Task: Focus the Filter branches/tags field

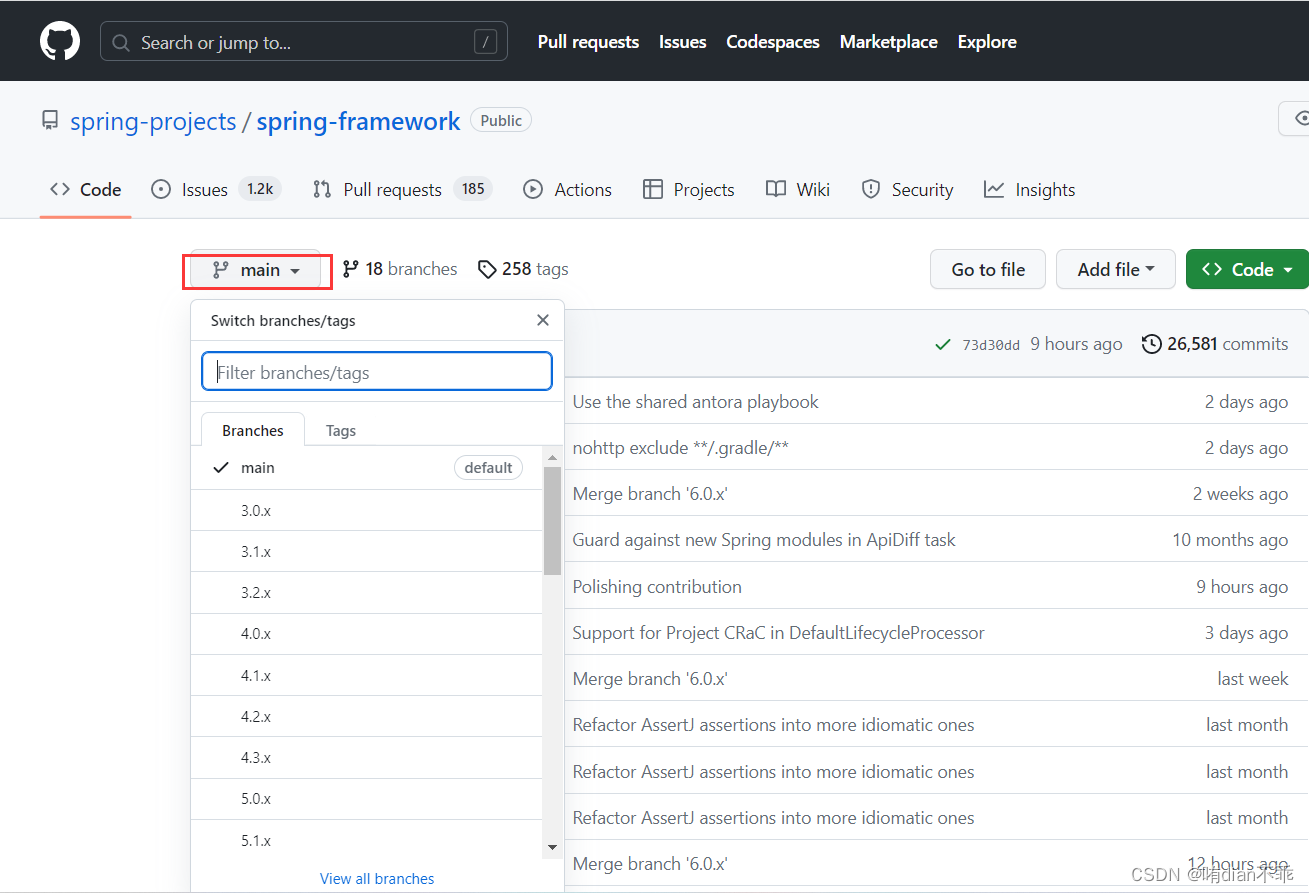Action: [377, 371]
